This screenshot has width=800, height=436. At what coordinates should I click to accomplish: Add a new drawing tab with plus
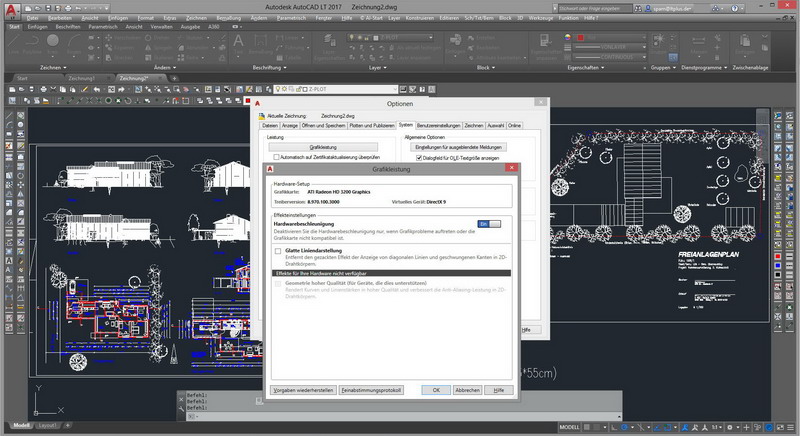[174, 79]
